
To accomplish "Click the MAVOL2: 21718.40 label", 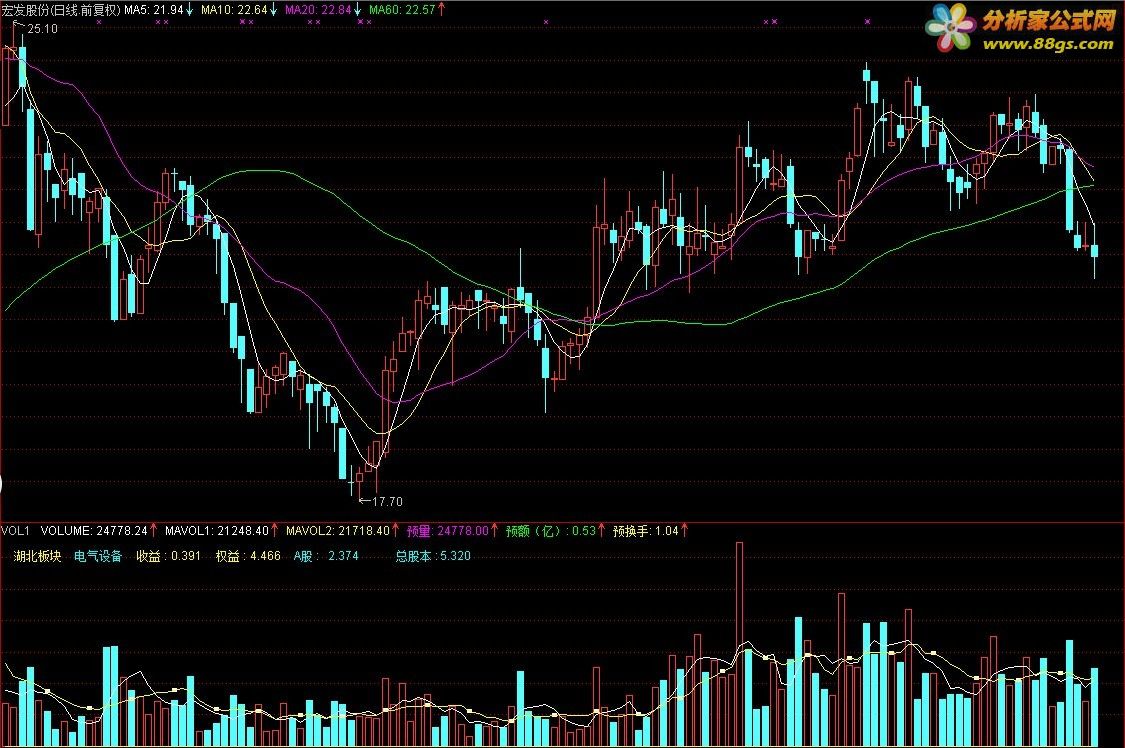I will 338,531.
